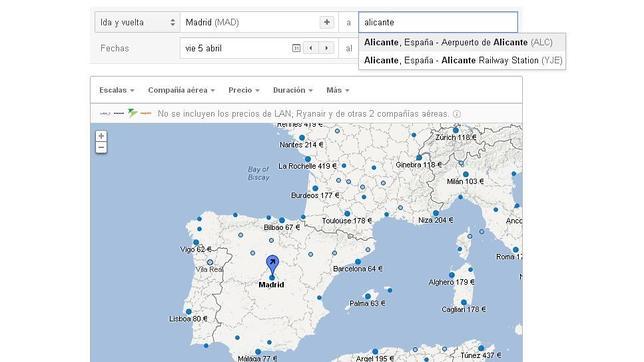This screenshot has height=362, width=644.
Task: Expand the Más filter
Action: 338,90
